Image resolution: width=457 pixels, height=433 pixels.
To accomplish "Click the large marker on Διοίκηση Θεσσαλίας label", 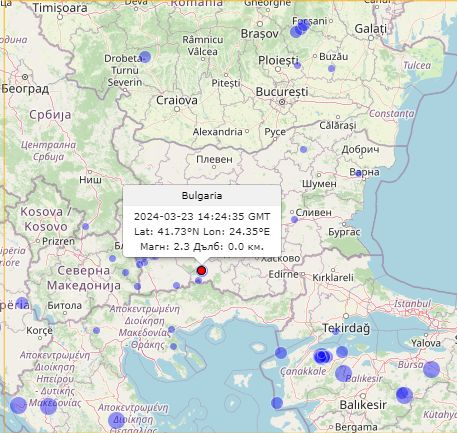I will (x=116, y=420).
